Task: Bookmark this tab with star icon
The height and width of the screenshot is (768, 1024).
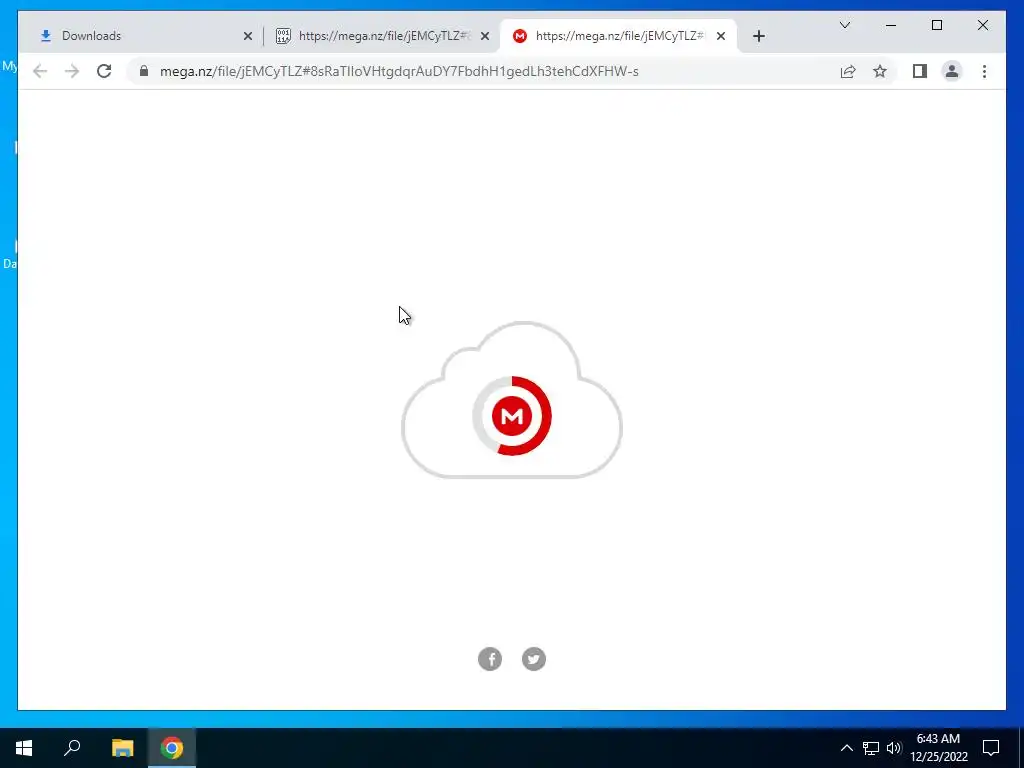Action: [880, 71]
